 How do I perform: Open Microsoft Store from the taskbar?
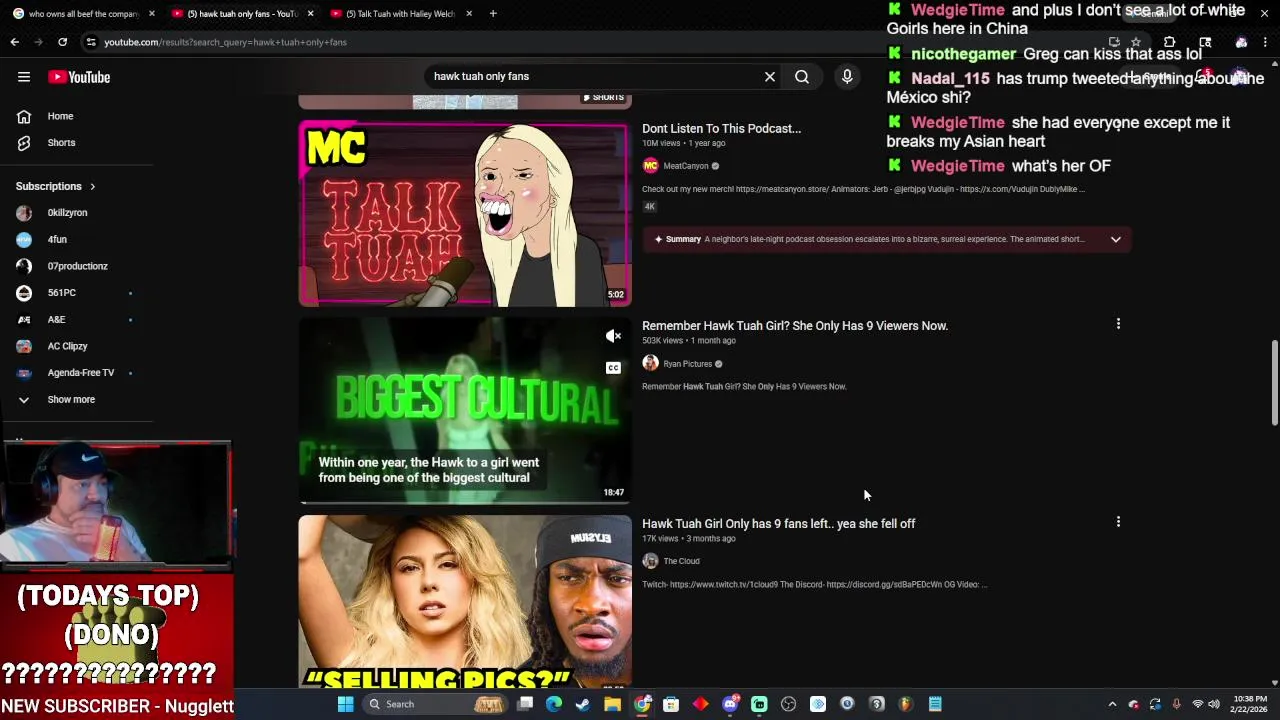(x=671, y=704)
